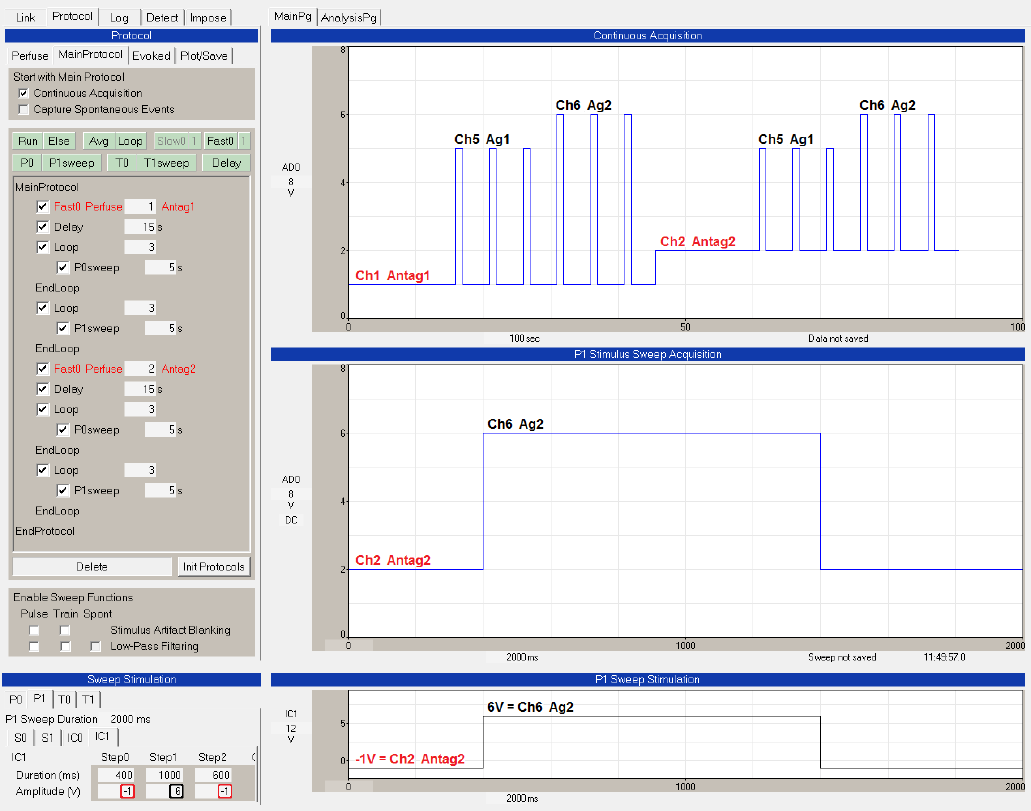Click the green Else command button
The height and width of the screenshot is (811, 1031).
59,142
